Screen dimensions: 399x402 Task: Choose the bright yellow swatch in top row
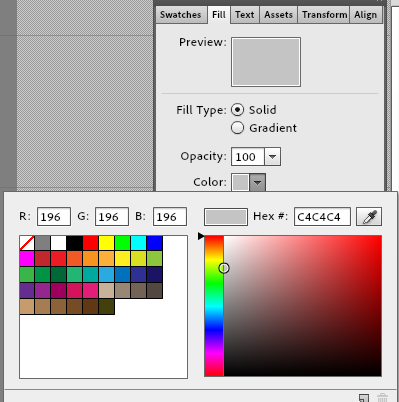pos(107,243)
